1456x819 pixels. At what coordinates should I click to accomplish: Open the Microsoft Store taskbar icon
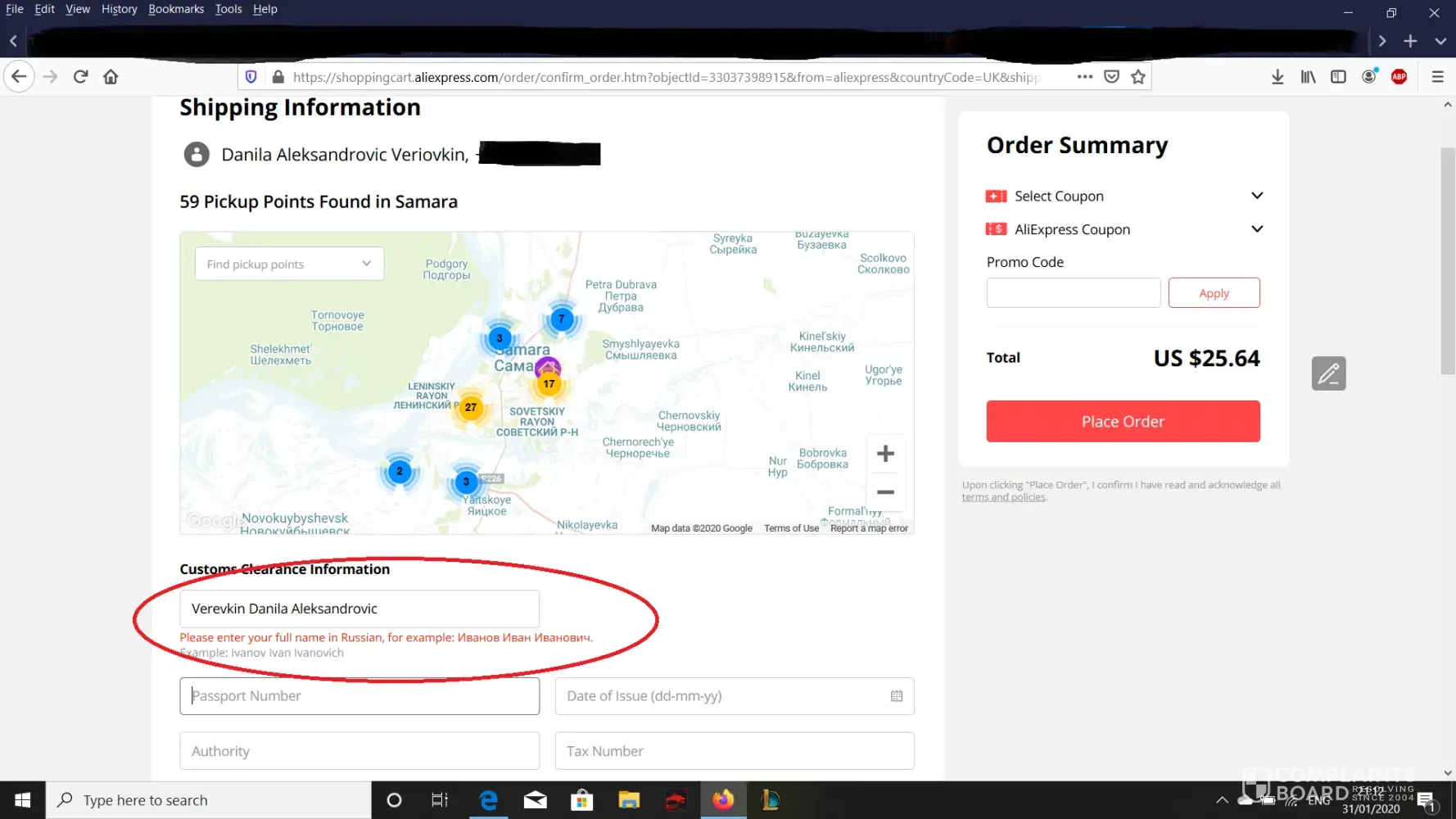coord(582,800)
